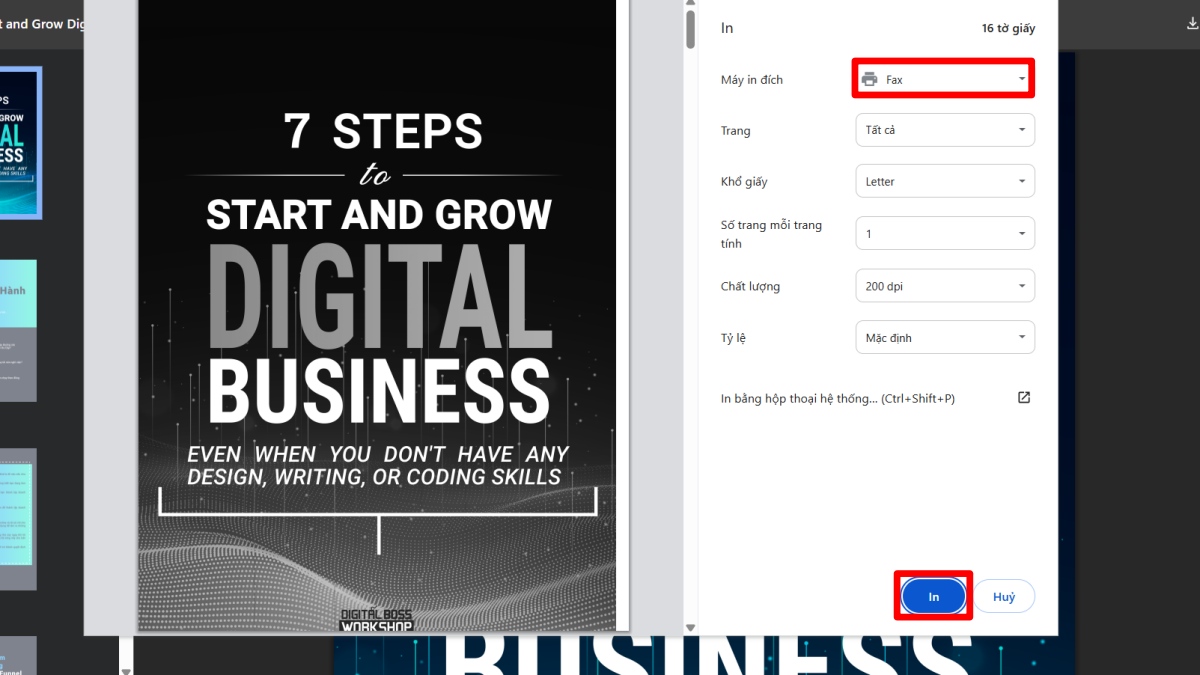
Task: Click the scroll-up arrow of the preview scrollbar
Action: [x=690, y=3]
